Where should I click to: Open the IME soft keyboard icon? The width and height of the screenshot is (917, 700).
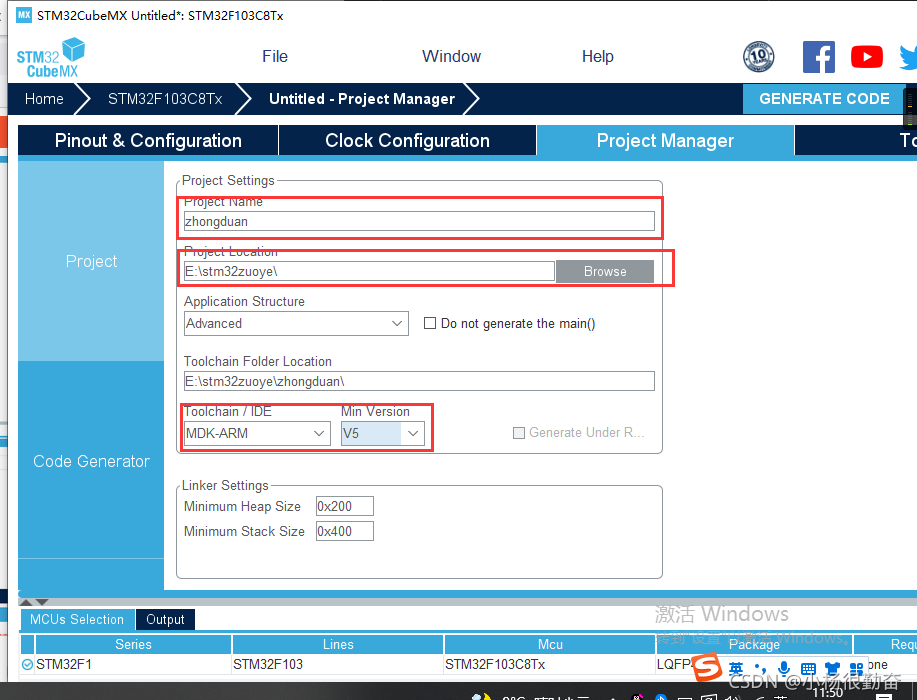808,668
